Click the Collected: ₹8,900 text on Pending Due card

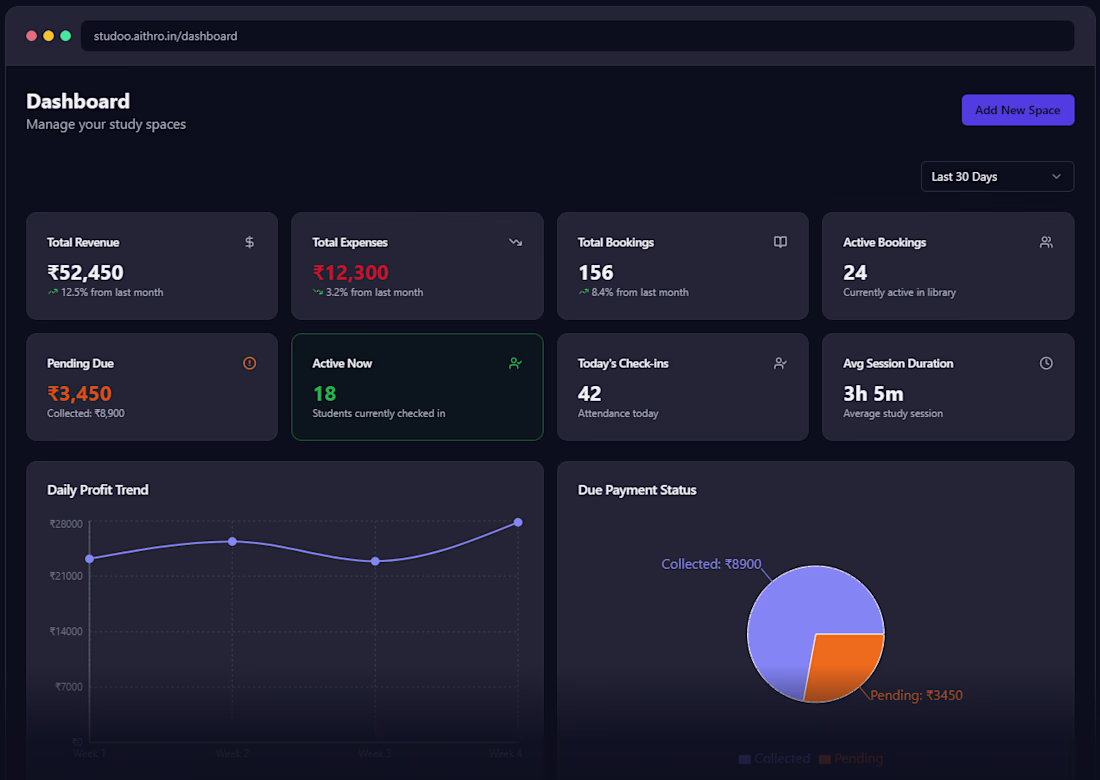coord(86,413)
